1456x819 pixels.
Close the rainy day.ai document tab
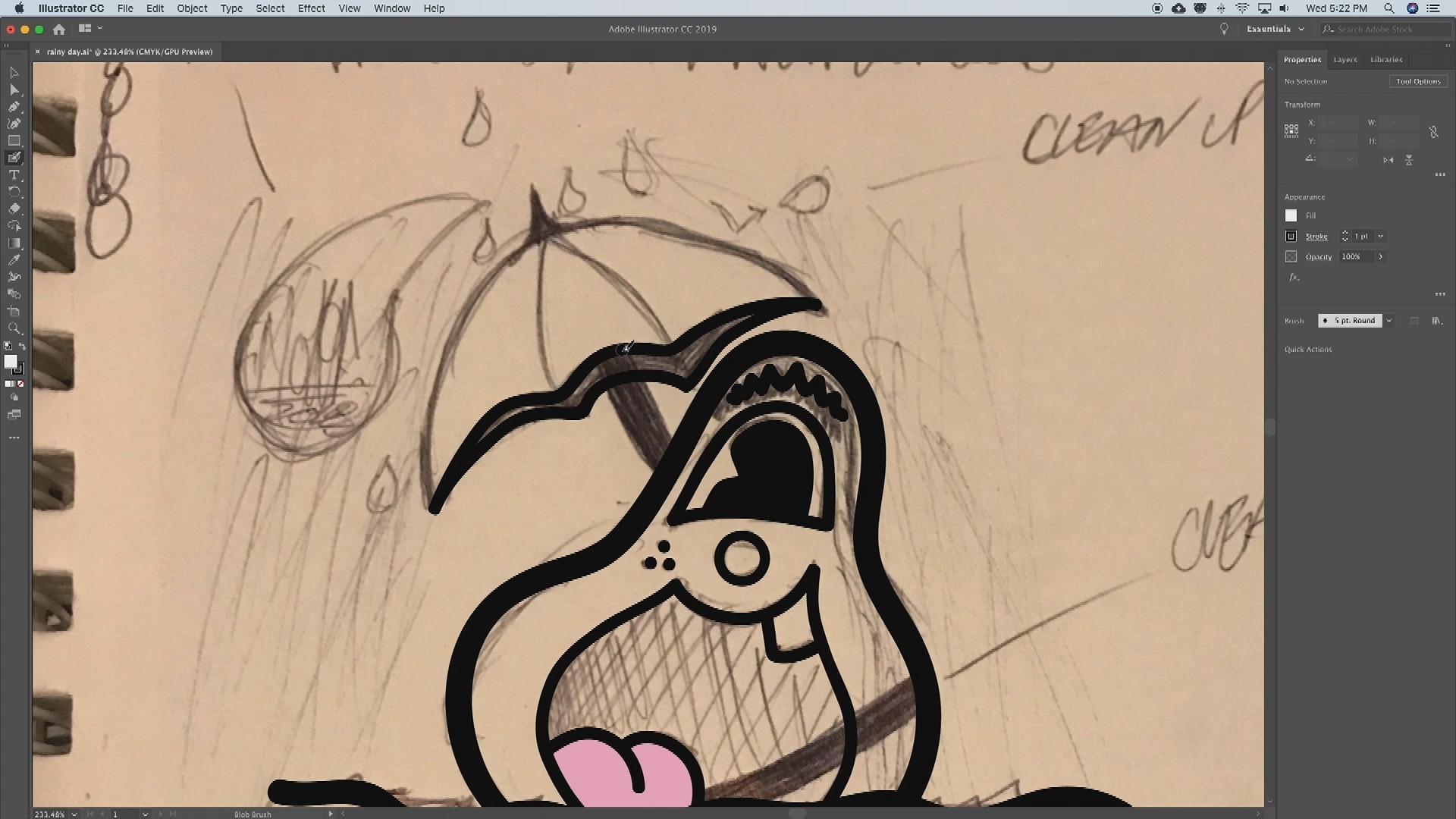click(x=37, y=52)
